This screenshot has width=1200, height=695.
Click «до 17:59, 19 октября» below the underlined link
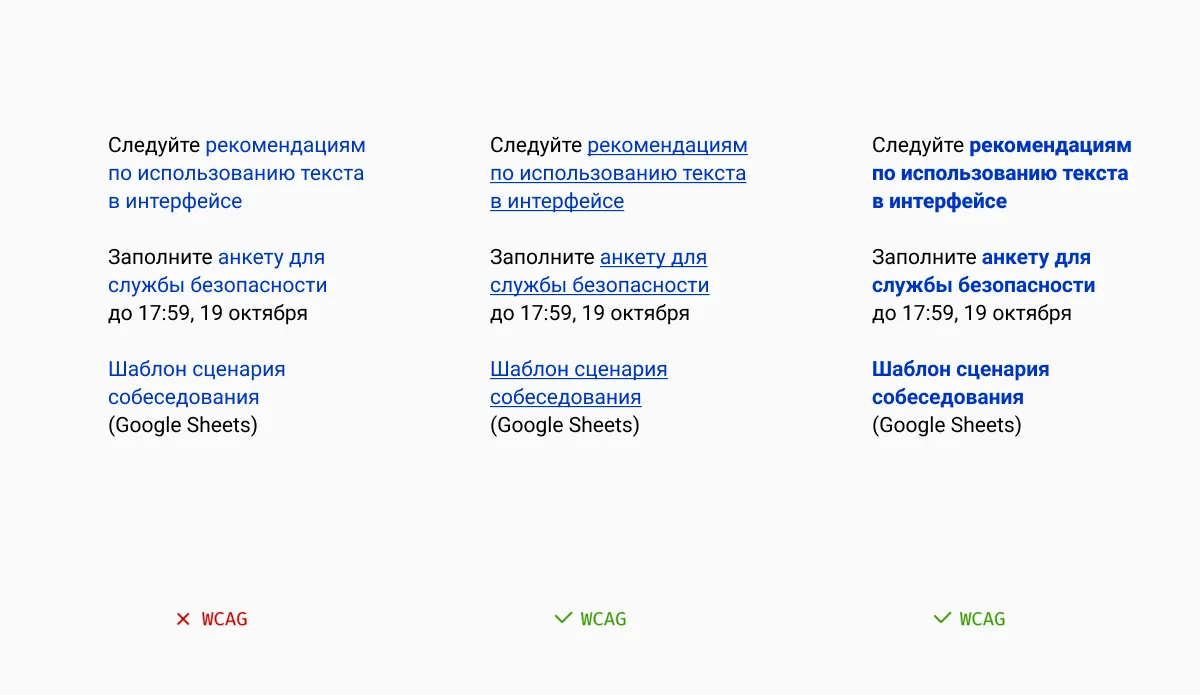click(x=589, y=313)
